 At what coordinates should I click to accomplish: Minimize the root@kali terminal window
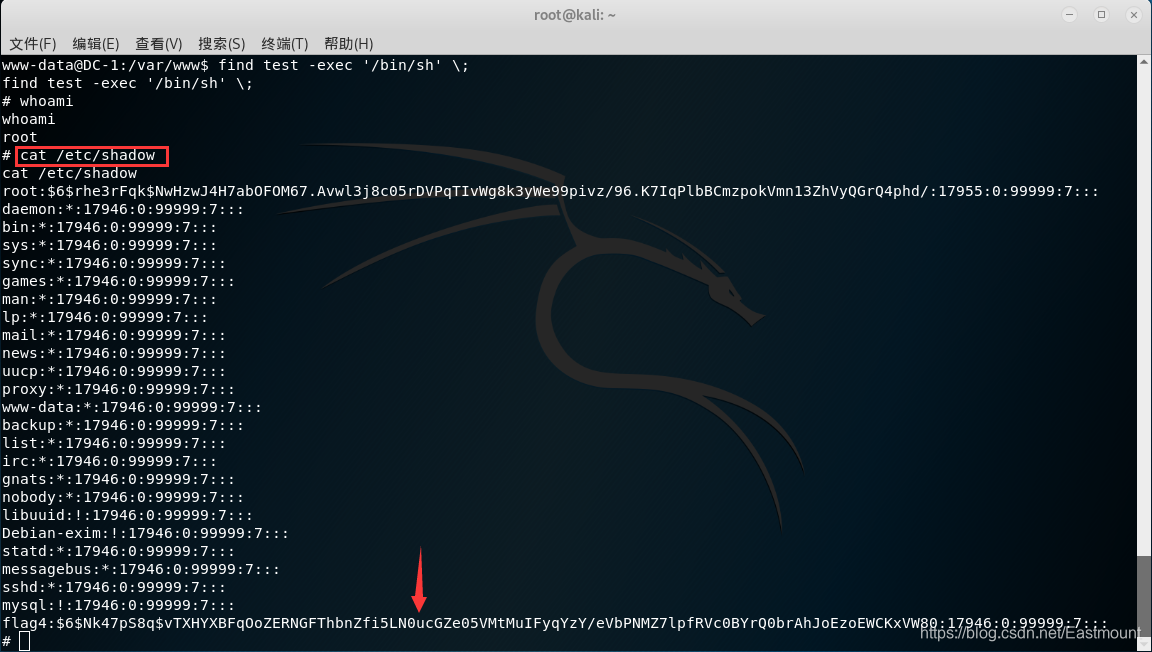click(x=1069, y=15)
